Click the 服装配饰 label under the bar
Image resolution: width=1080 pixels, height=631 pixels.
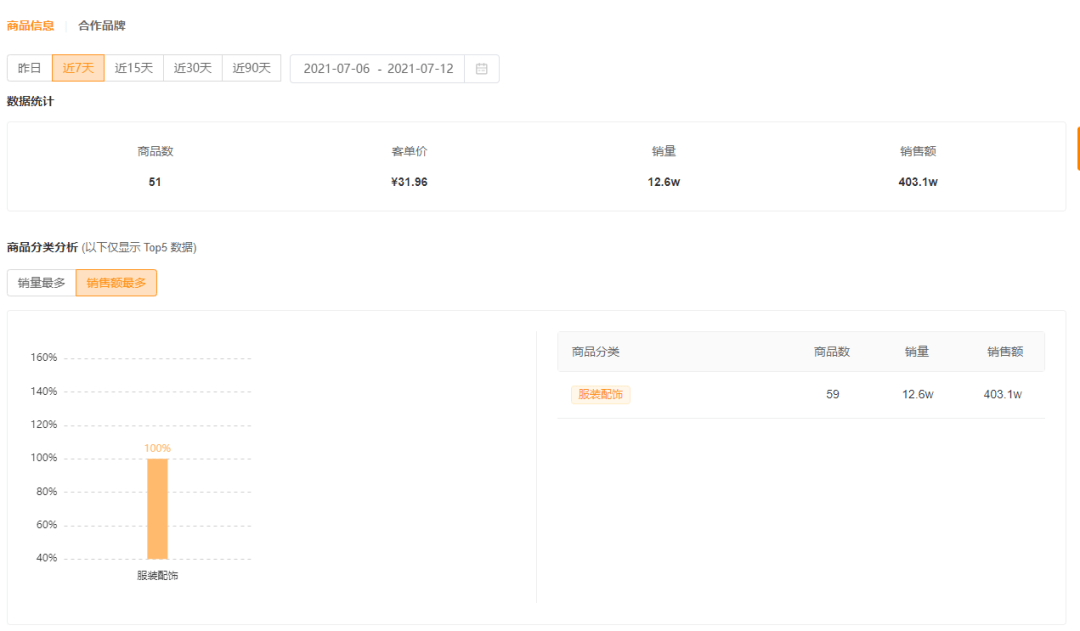157,576
